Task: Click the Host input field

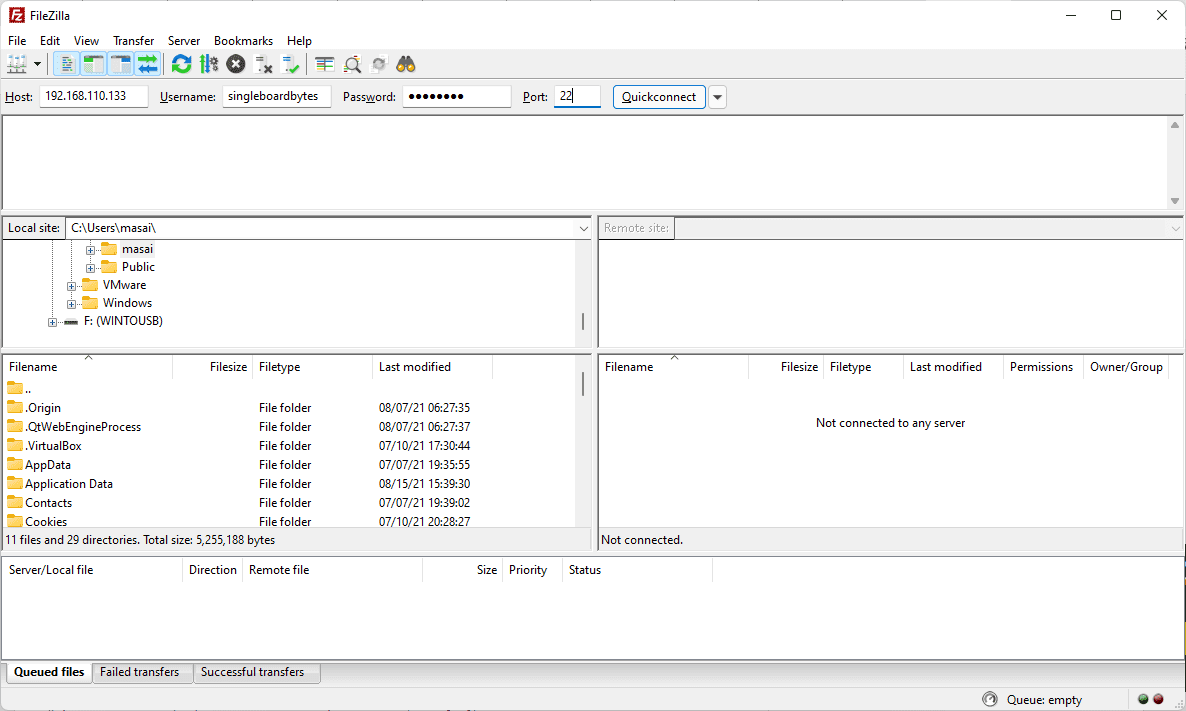Action: click(x=94, y=96)
